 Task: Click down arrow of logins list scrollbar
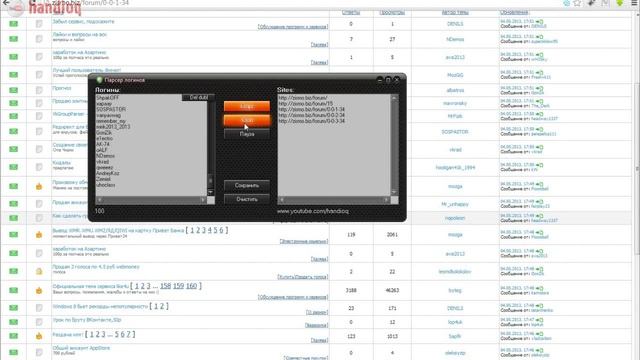tap(211, 192)
